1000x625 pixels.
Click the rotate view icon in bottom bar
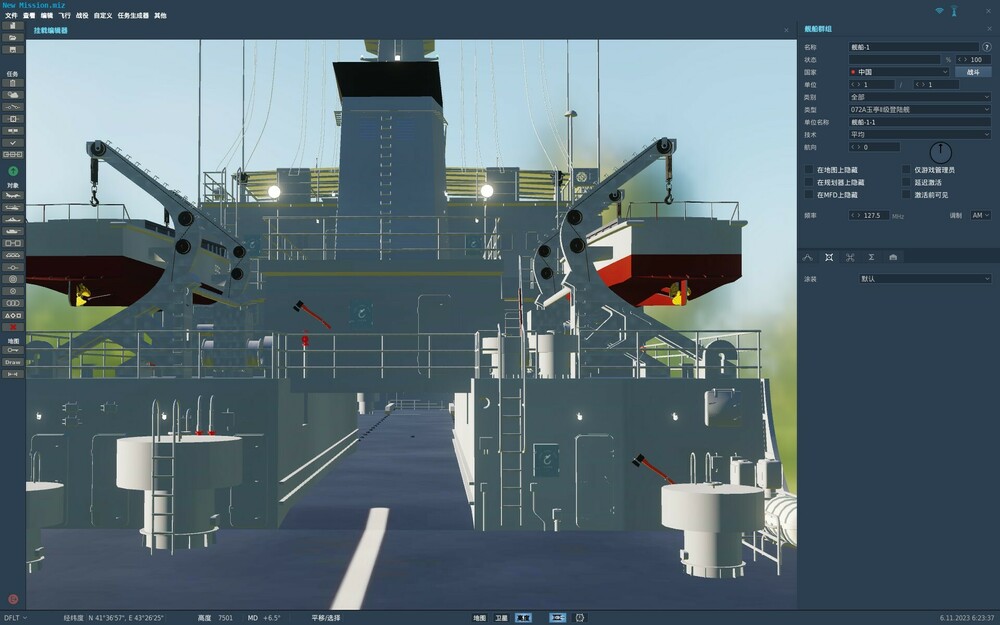pos(580,617)
